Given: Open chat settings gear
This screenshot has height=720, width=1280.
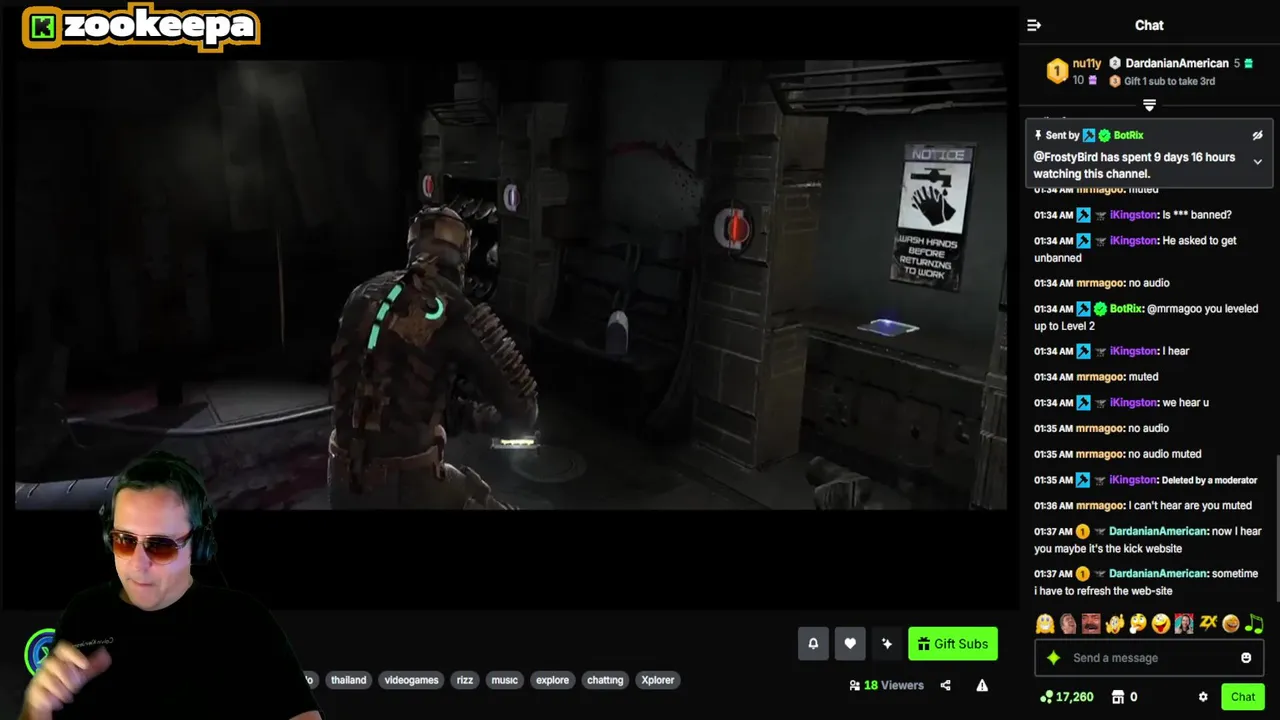Looking at the screenshot, I should pyautogui.click(x=1203, y=697).
